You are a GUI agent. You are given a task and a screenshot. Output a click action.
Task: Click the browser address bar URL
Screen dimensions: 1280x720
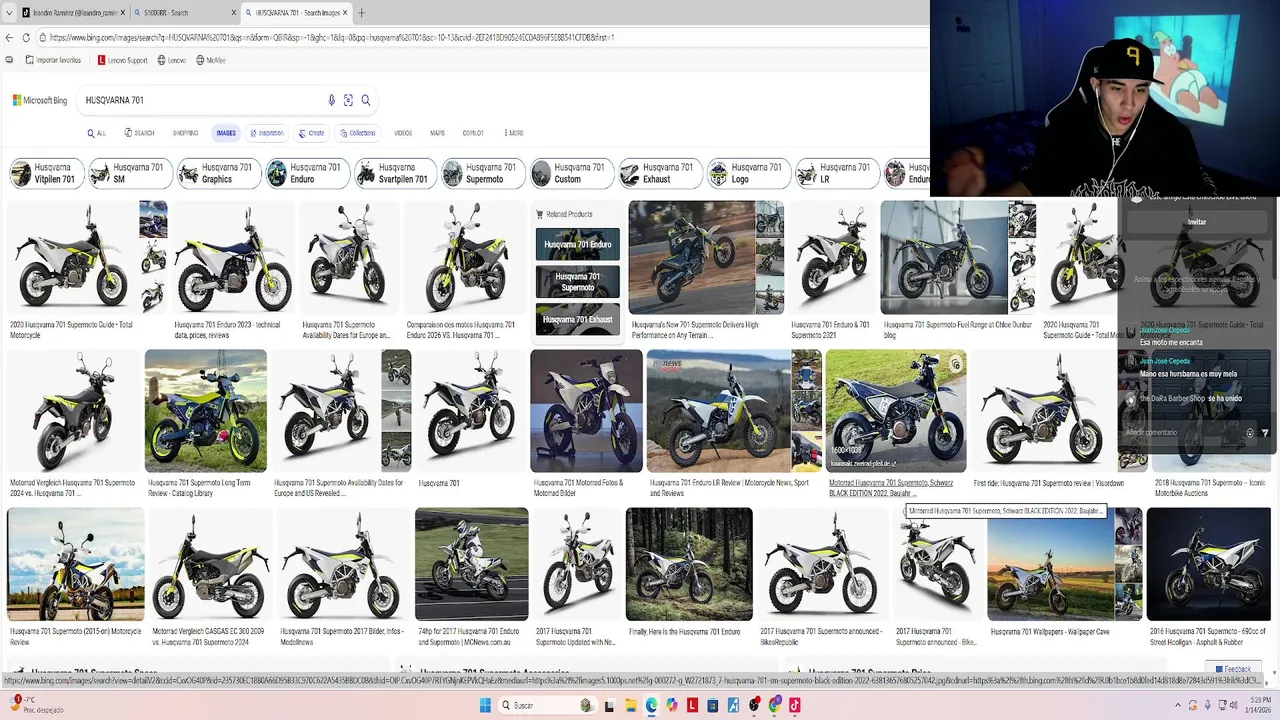pos(331,37)
